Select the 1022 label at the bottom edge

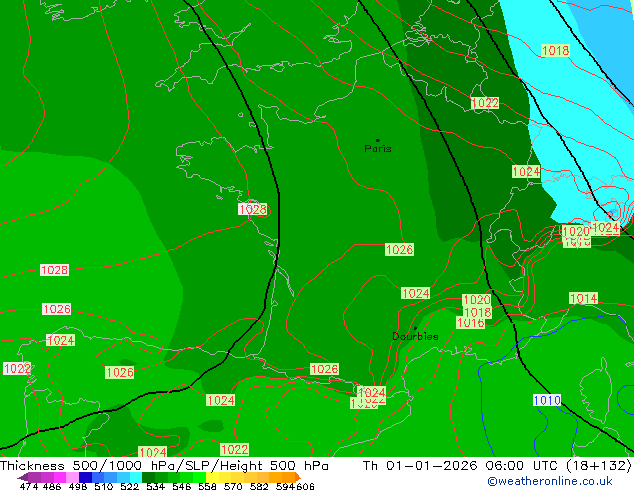click(x=235, y=449)
